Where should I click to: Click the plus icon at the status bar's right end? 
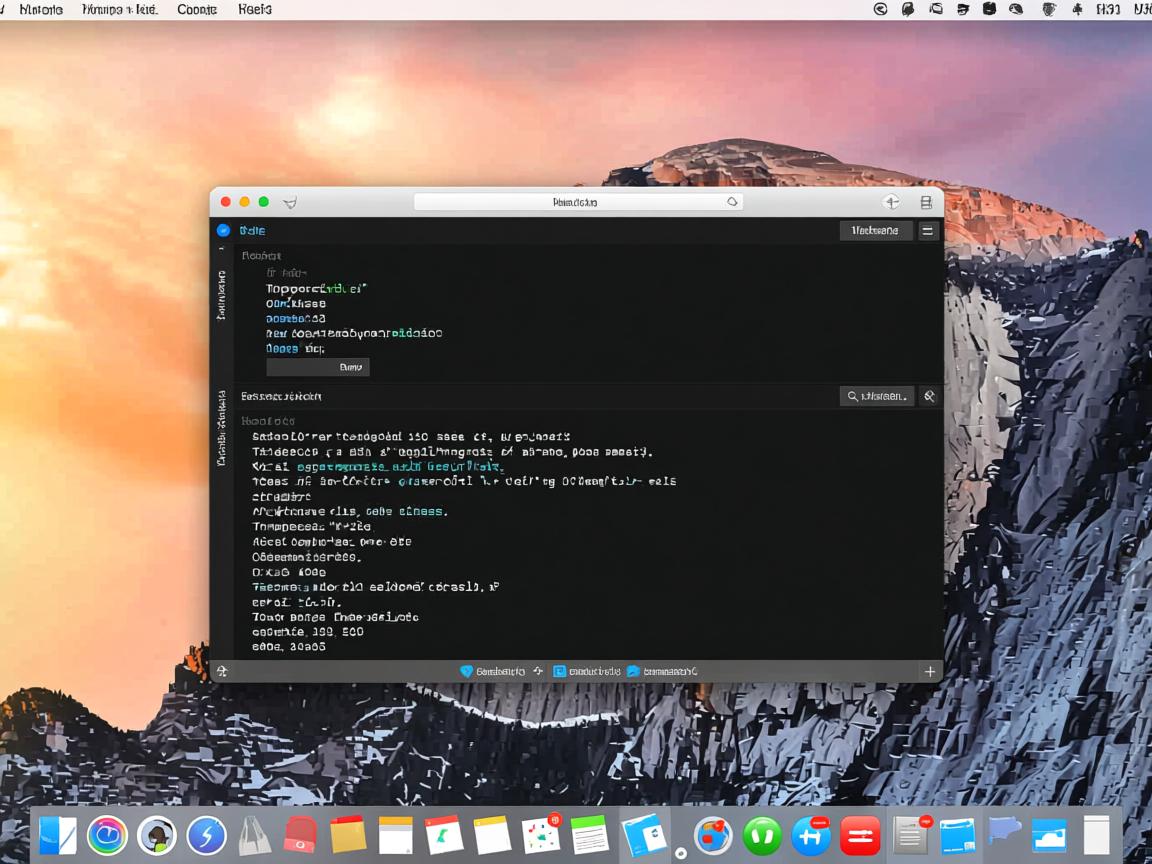click(929, 671)
